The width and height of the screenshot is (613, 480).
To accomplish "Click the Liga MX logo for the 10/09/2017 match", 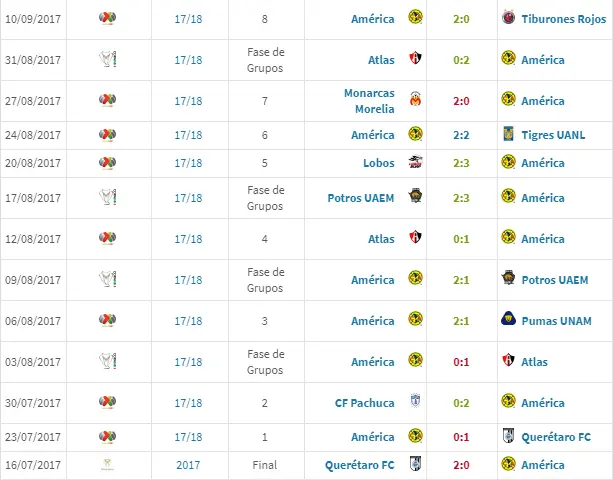I will coord(108,18).
